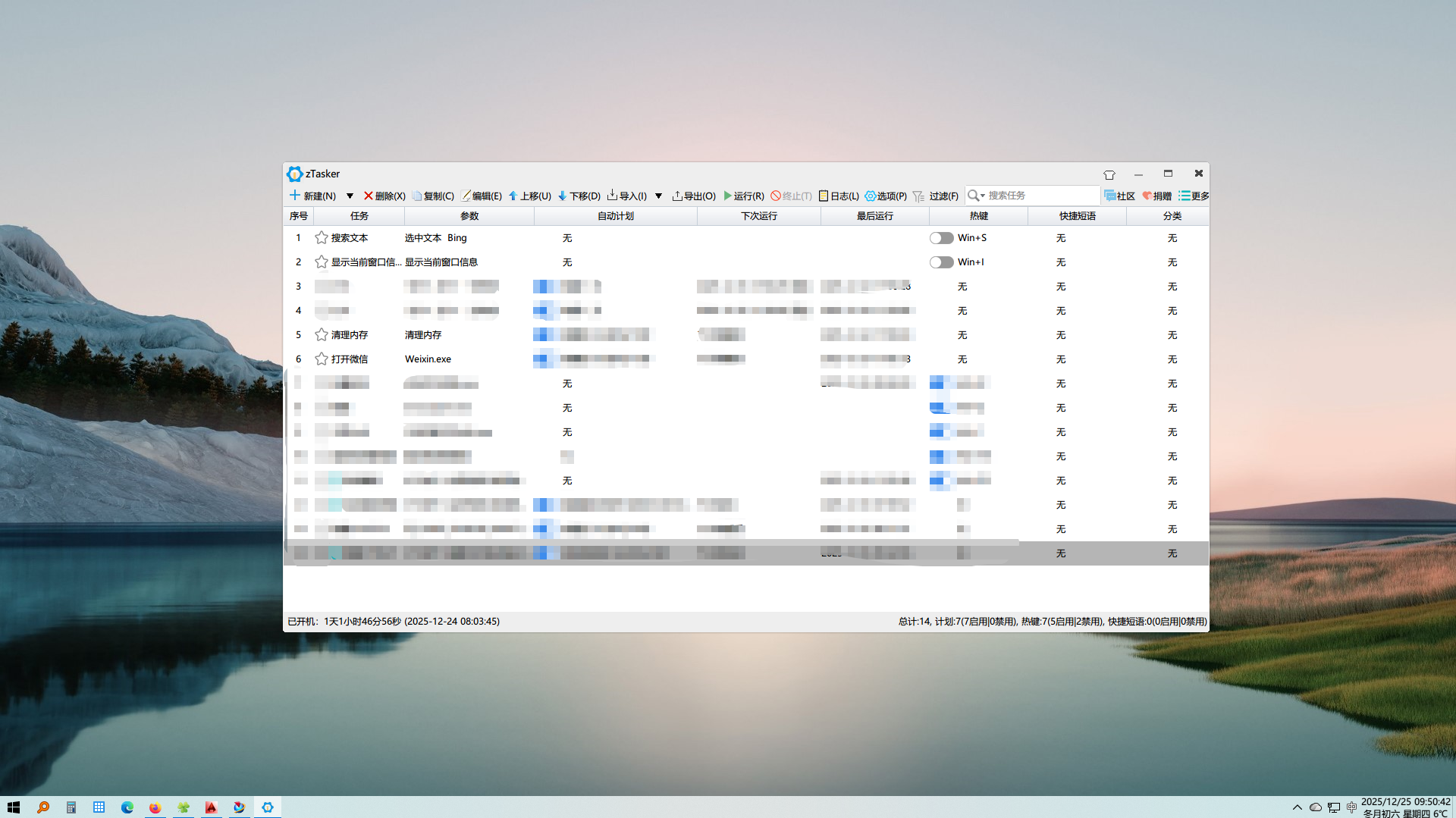The height and width of the screenshot is (818, 1456).
Task: Star the 清理内存 task as favorite
Action: point(320,334)
